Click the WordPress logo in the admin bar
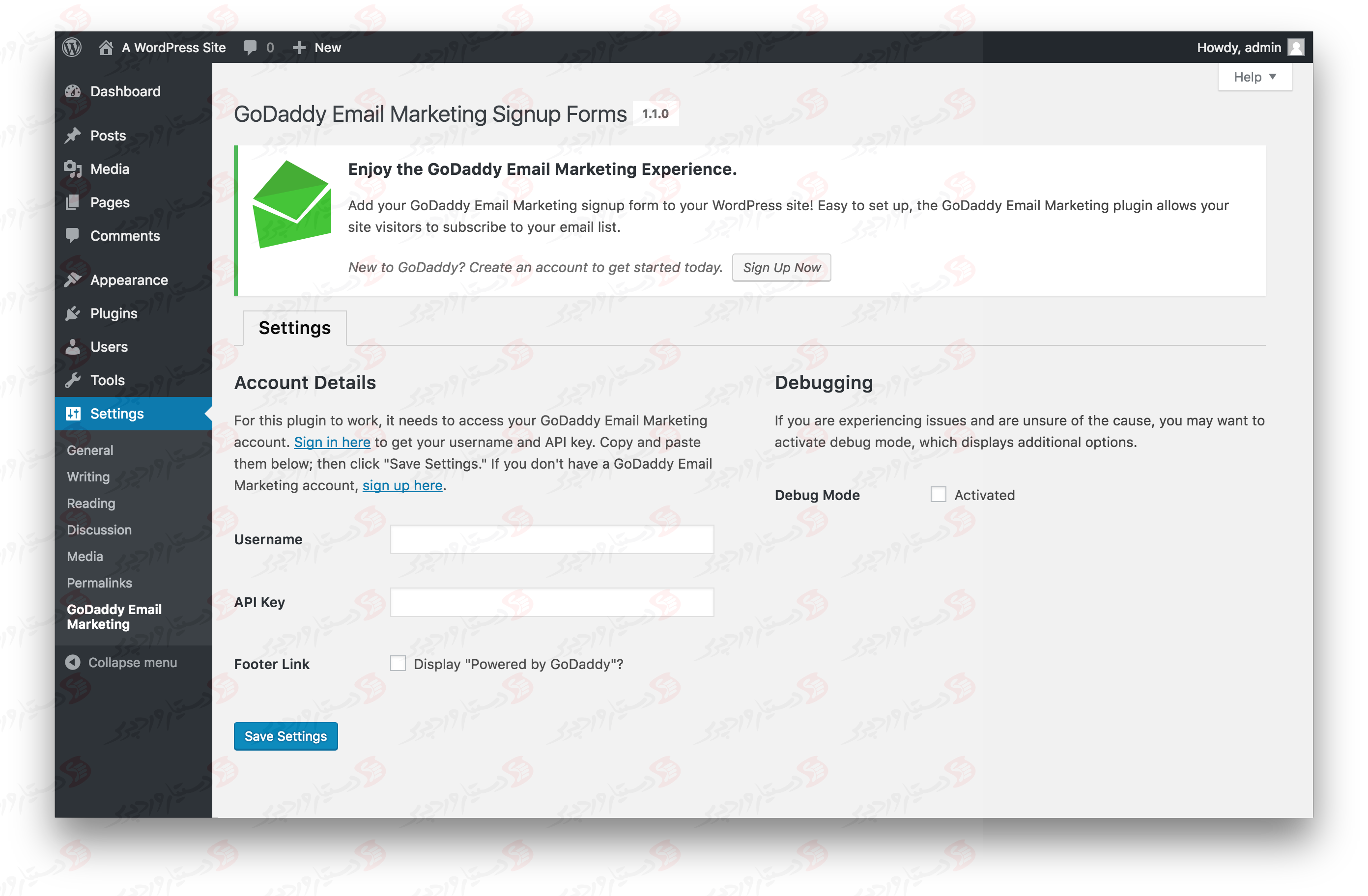 pos(71,47)
